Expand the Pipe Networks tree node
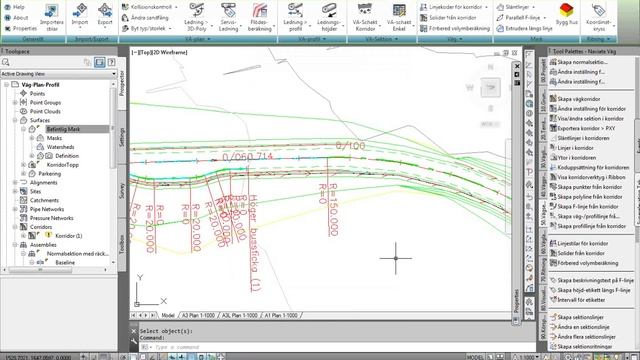 point(15,209)
